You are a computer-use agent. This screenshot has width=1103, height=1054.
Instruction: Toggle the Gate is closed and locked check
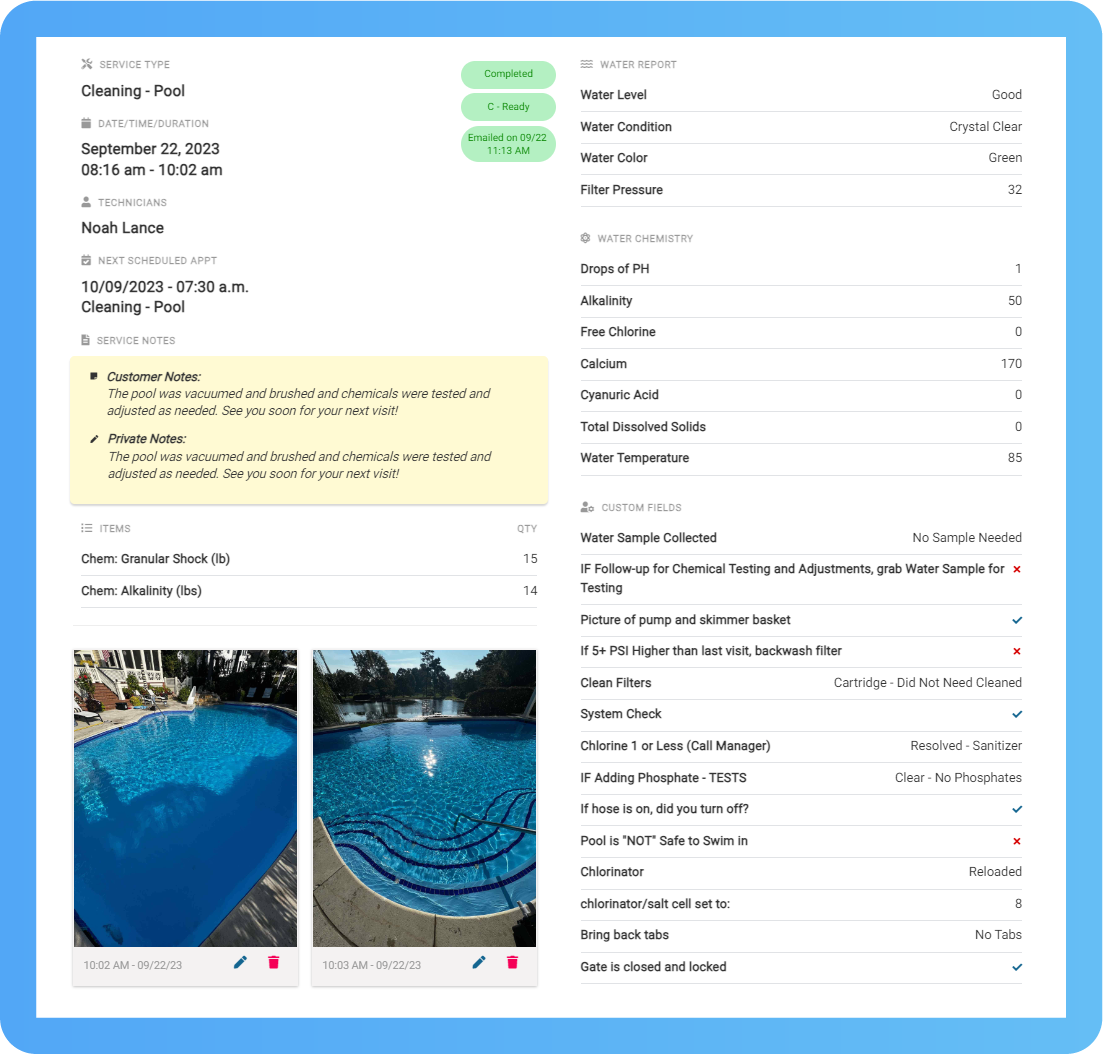(x=1016, y=967)
